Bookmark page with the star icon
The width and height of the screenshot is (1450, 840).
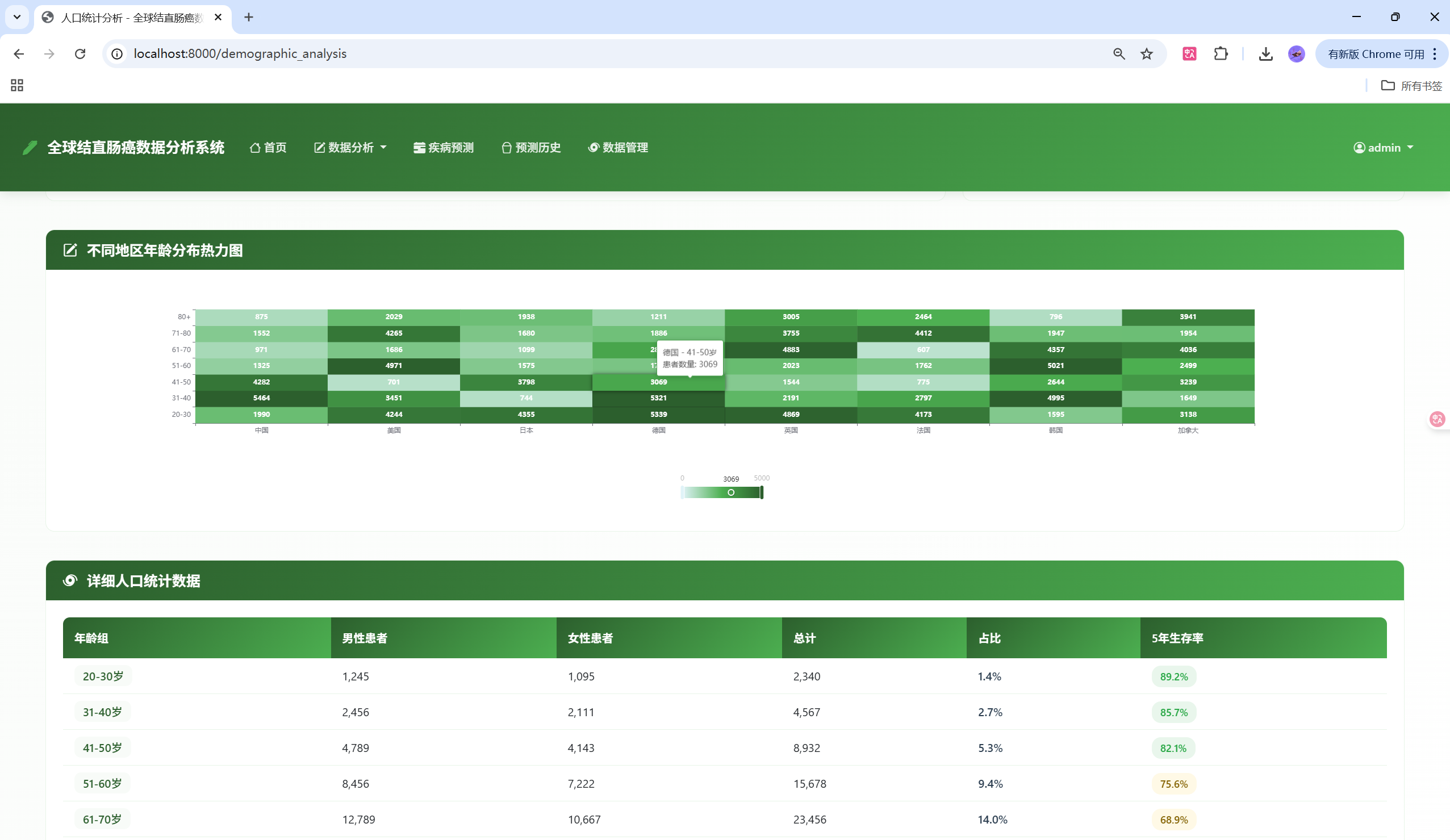tap(1147, 54)
